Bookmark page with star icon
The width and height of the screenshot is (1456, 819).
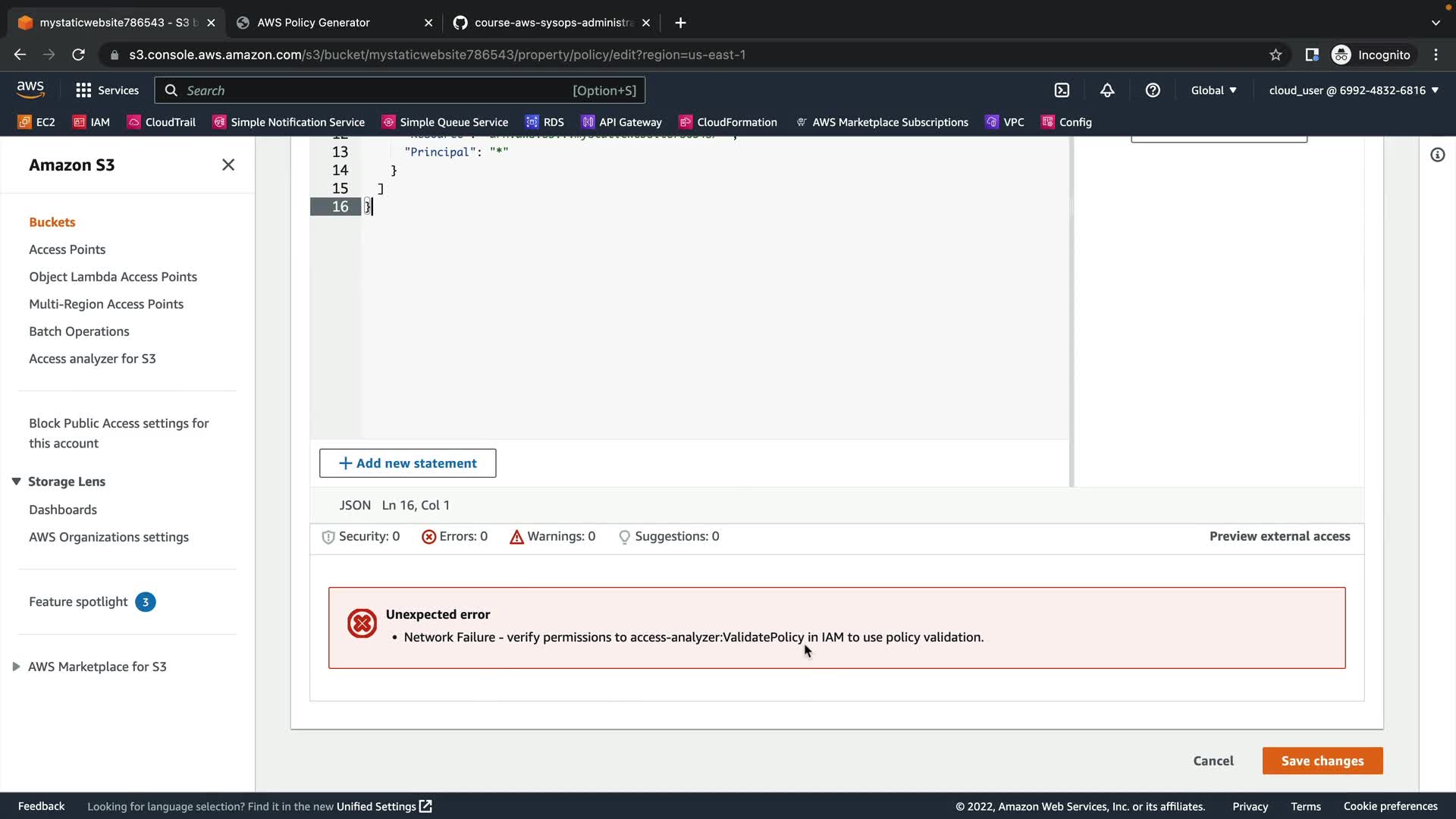(x=1276, y=55)
